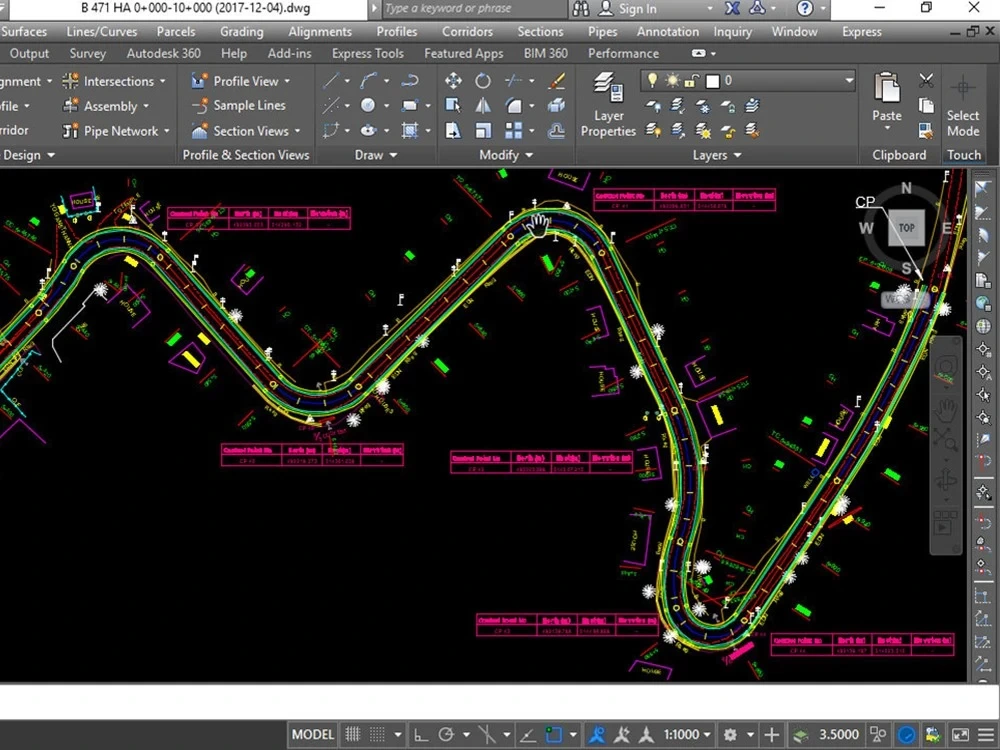
Task: Toggle hardware acceleration status icon
Action: pos(907,735)
